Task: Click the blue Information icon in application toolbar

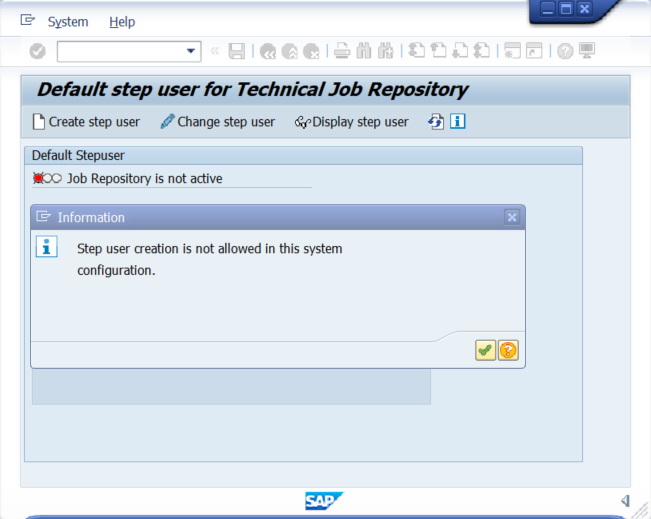Action: pyautogui.click(x=458, y=121)
